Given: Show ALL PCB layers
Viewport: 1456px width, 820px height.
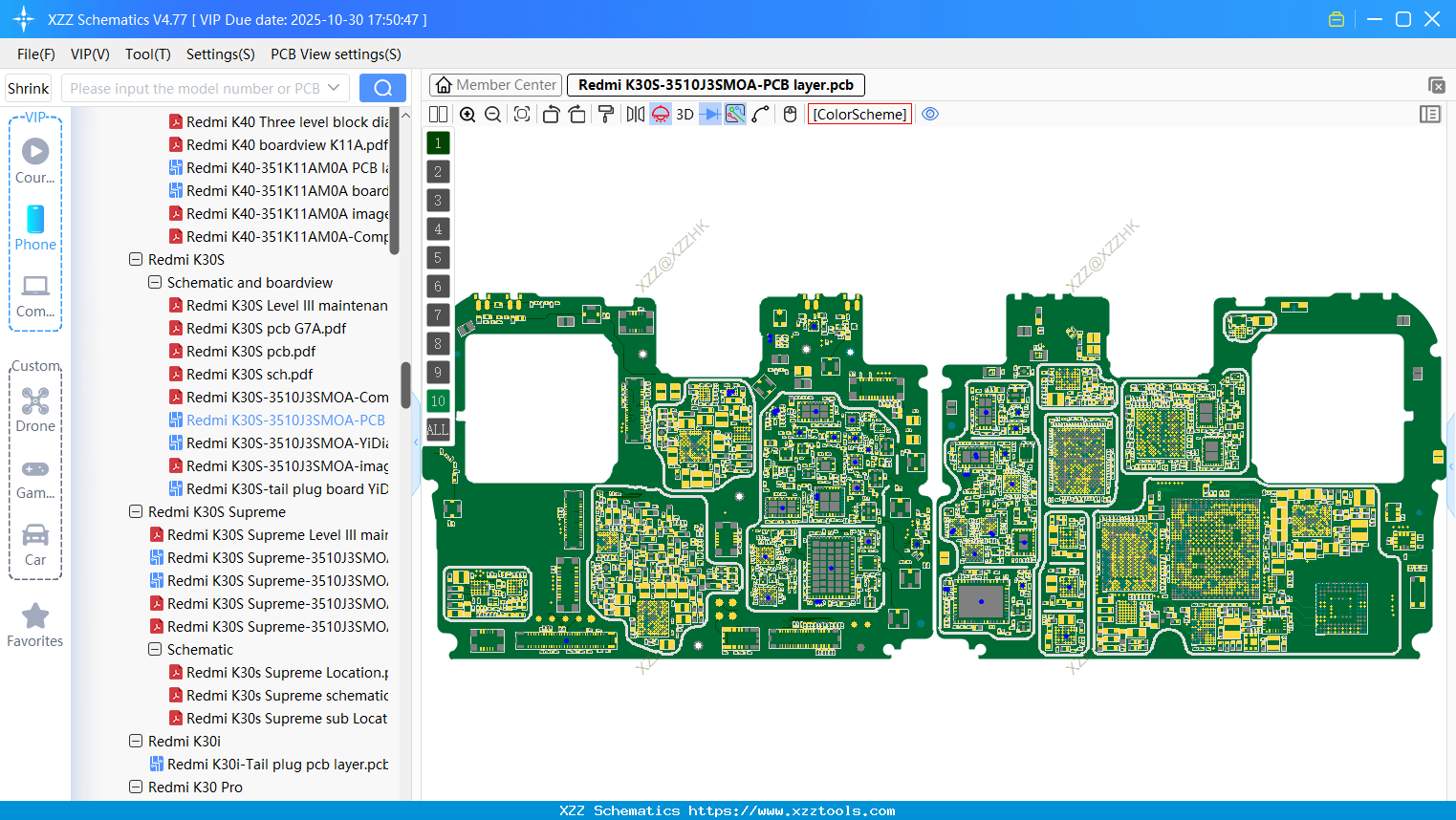Looking at the screenshot, I should [x=437, y=429].
